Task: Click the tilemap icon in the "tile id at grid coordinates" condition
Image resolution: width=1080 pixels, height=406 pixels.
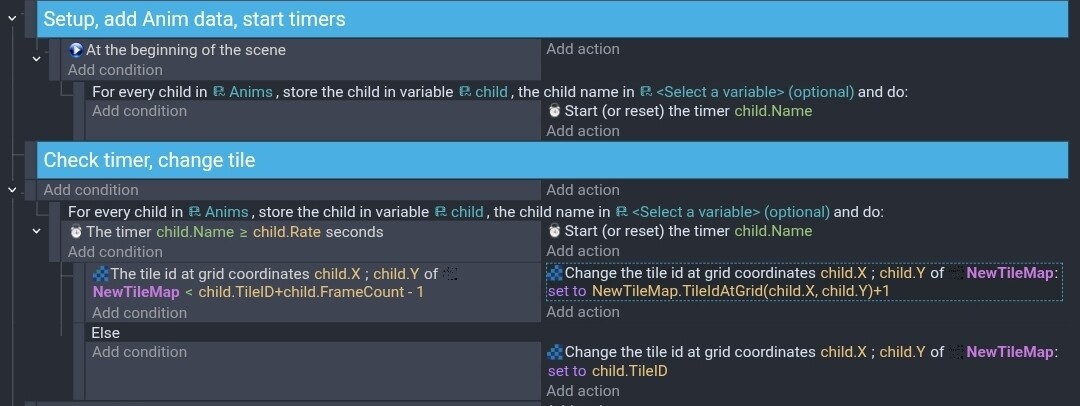Action: coord(100,273)
